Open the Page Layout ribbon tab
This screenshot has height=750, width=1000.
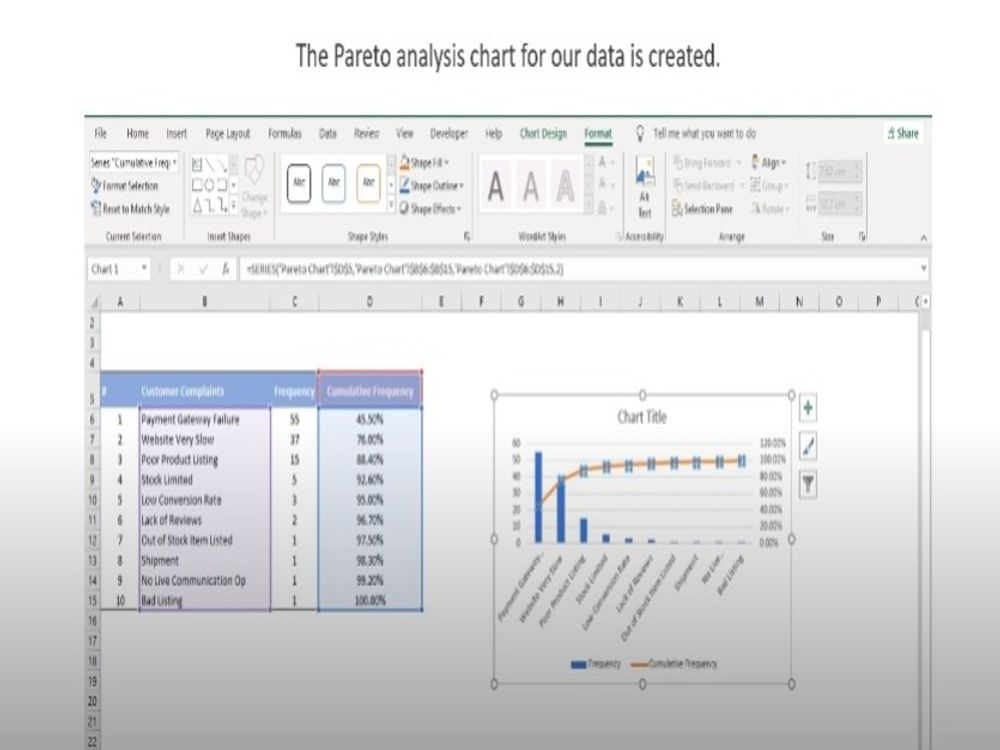click(227, 133)
